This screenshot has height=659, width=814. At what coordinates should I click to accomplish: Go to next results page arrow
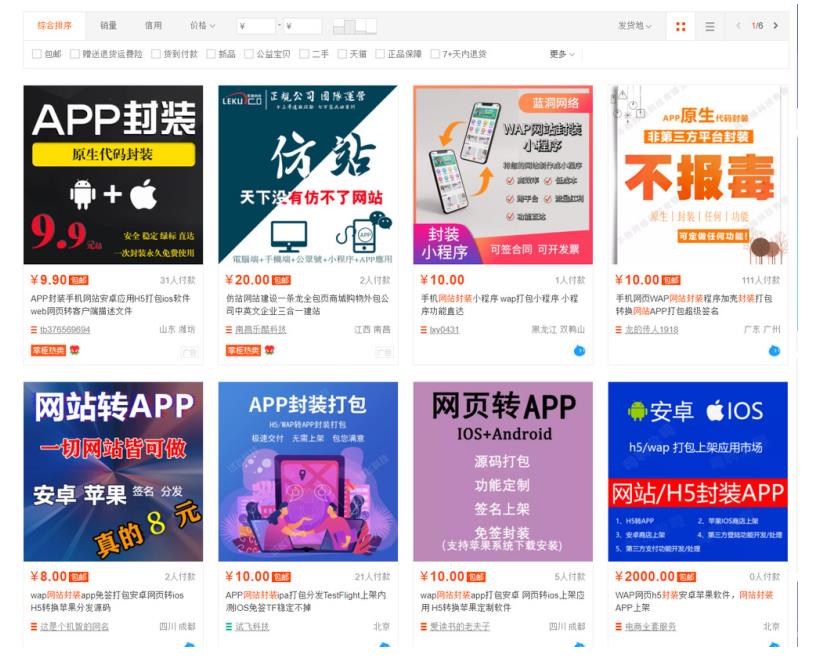click(x=776, y=26)
